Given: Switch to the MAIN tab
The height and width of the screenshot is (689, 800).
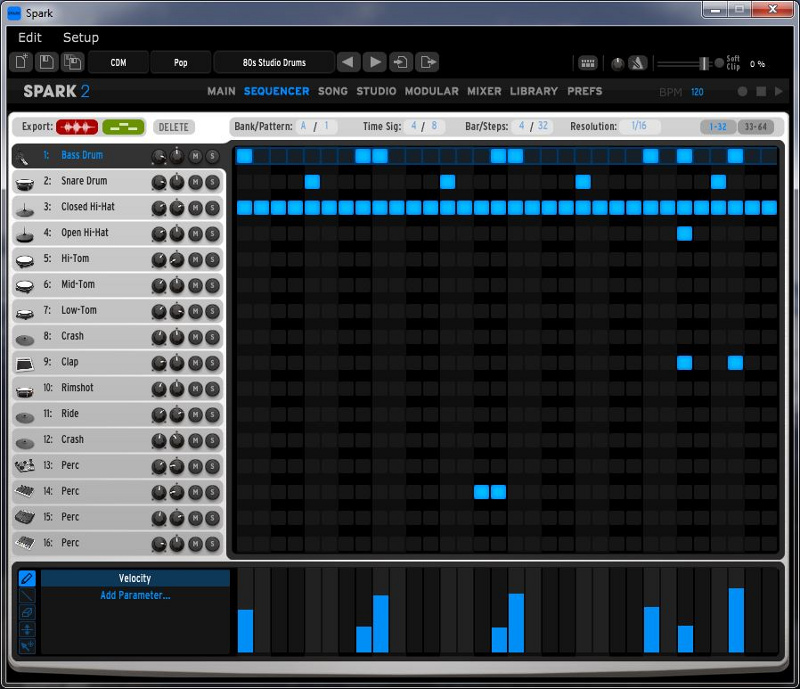Looking at the screenshot, I should [x=221, y=91].
